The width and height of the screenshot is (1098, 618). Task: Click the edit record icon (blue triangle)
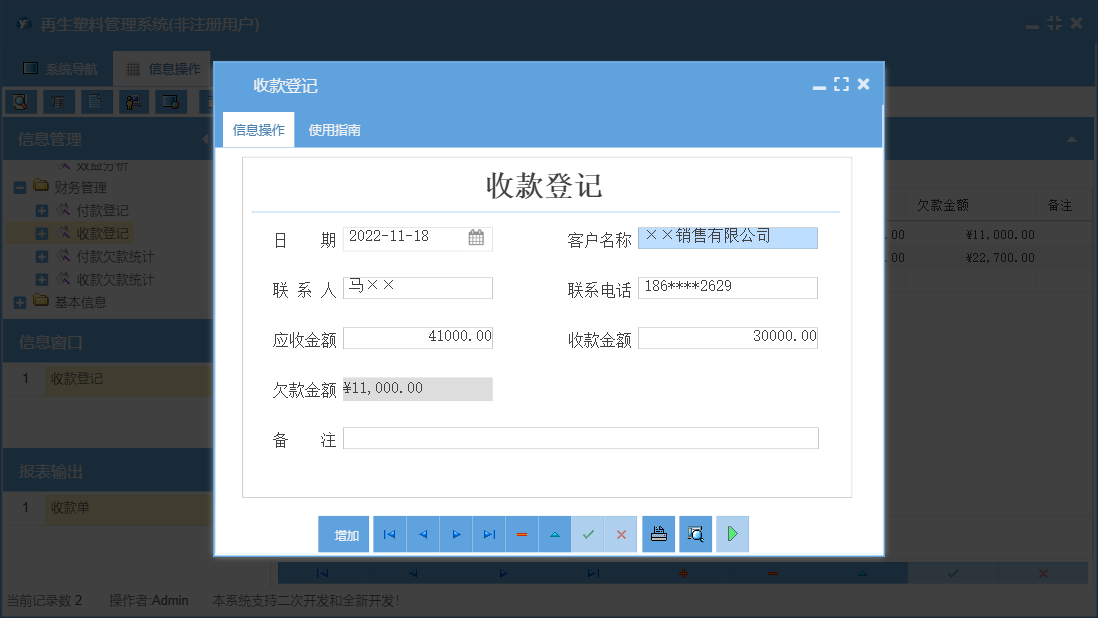point(555,533)
